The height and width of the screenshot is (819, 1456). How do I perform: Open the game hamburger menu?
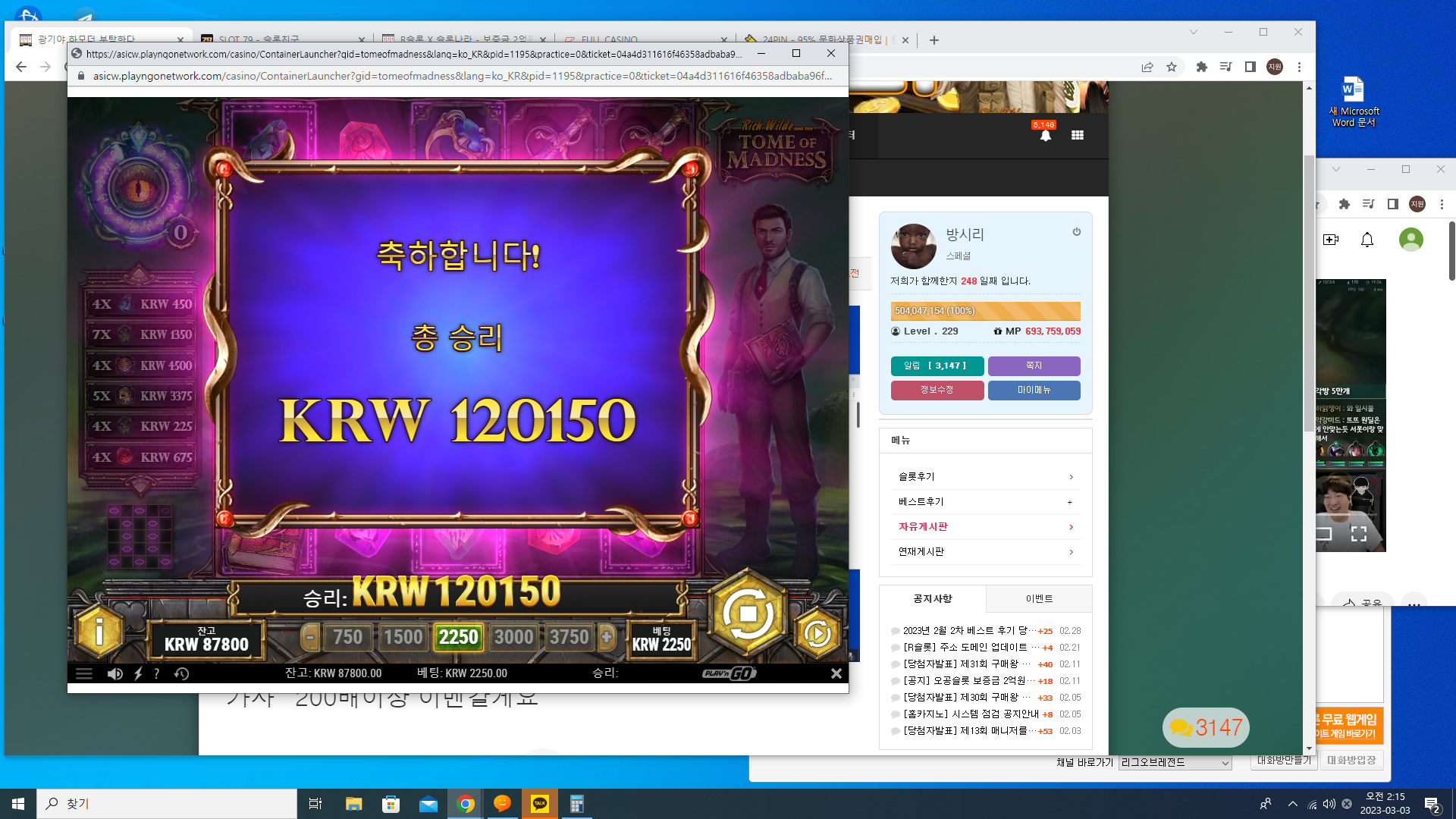[x=84, y=673]
